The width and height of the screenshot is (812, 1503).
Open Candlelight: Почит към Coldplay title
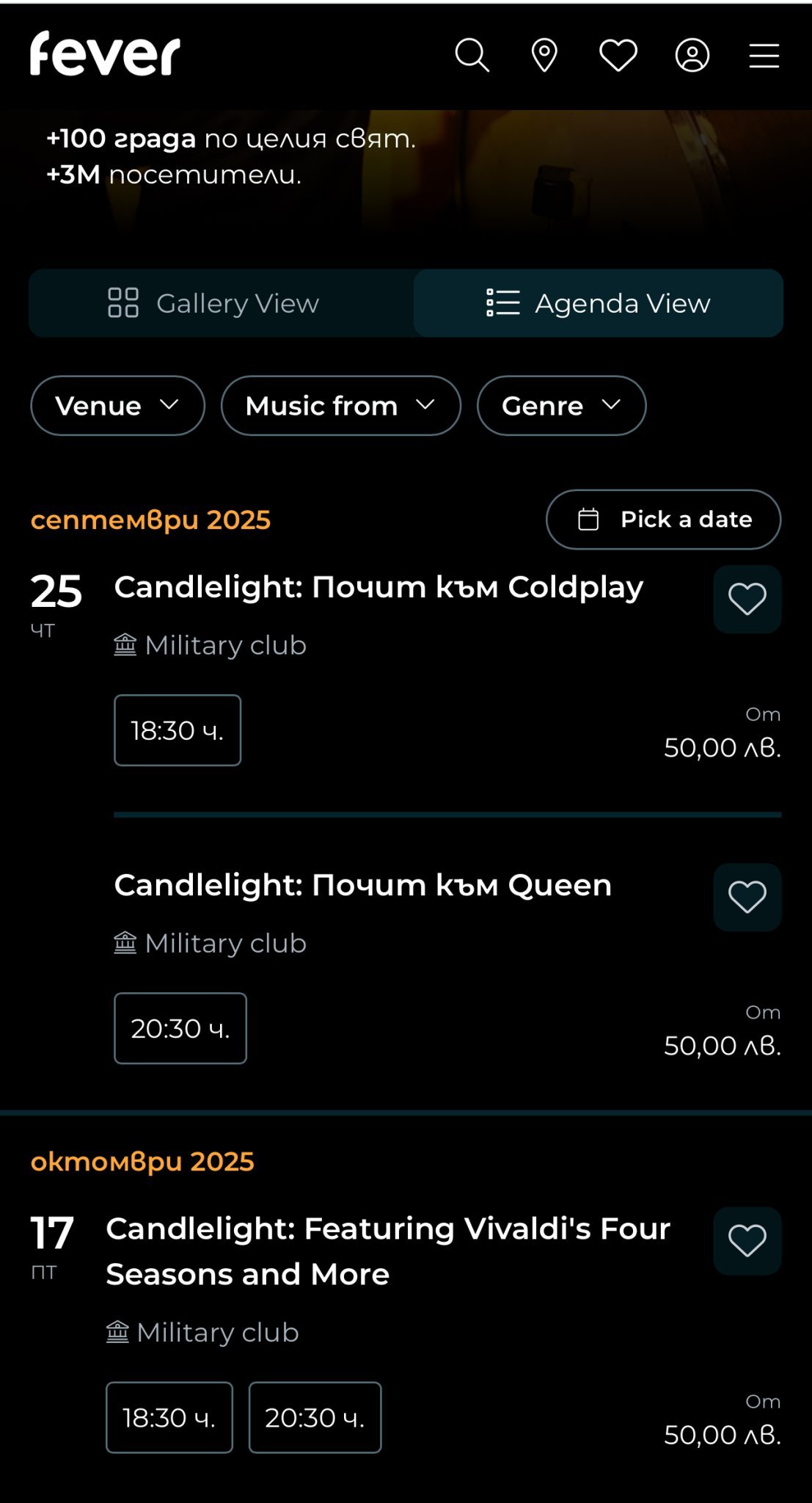(378, 587)
